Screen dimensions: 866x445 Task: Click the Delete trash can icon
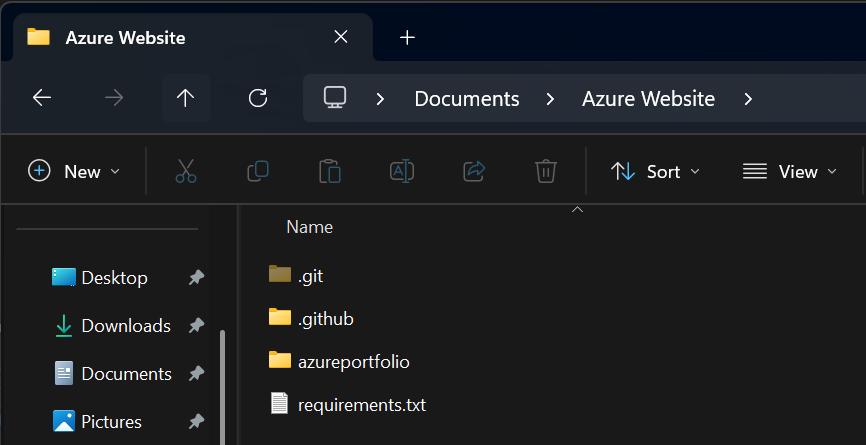point(545,171)
